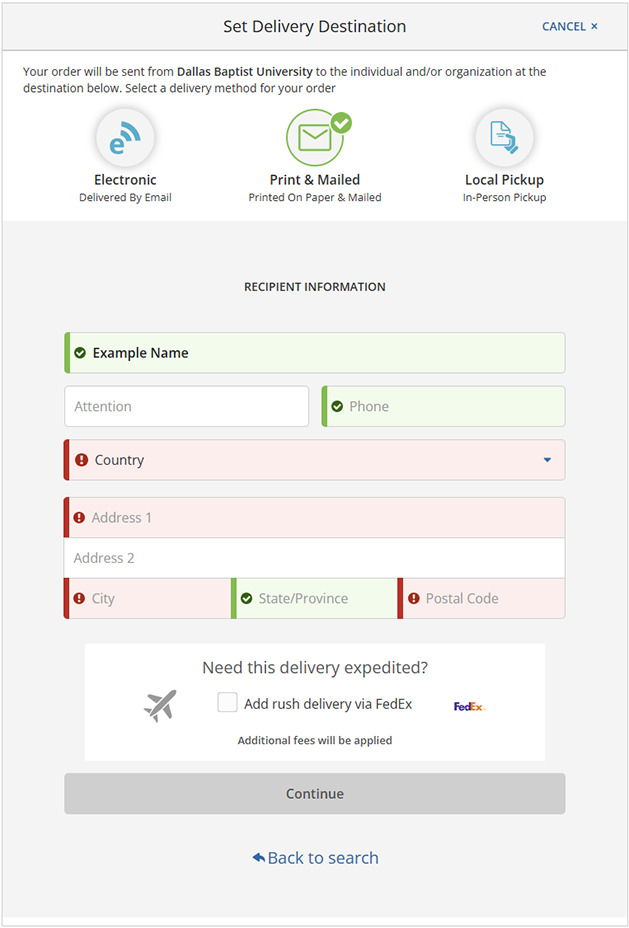
Task: Click into the Phone field
Action: click(x=450, y=406)
